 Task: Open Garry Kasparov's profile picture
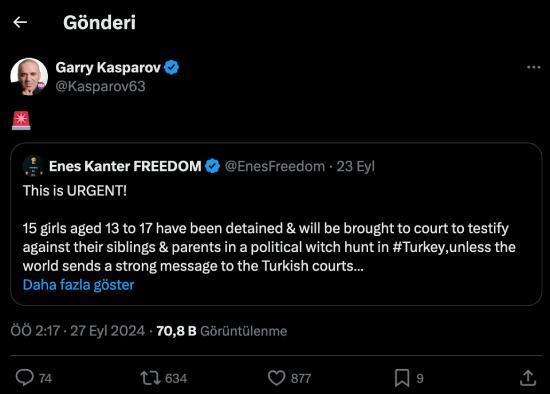tap(29, 76)
